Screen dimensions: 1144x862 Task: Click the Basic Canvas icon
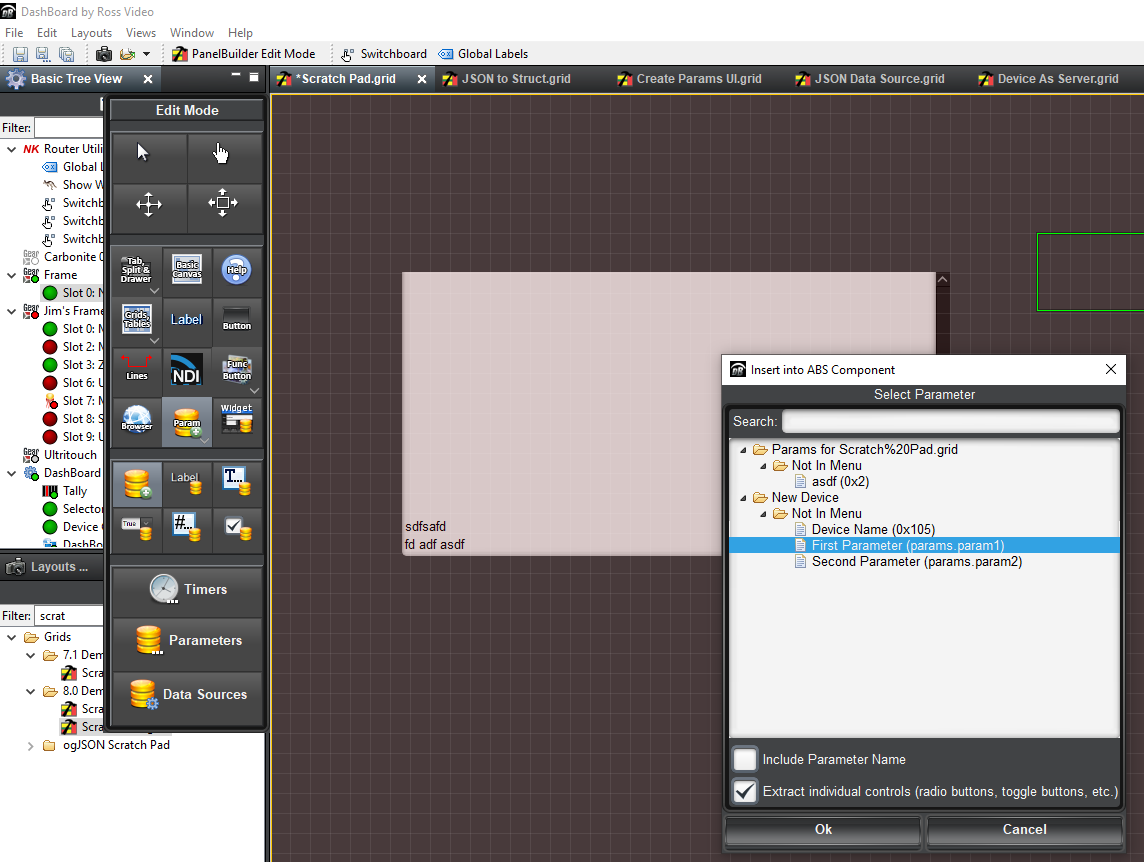click(x=187, y=269)
